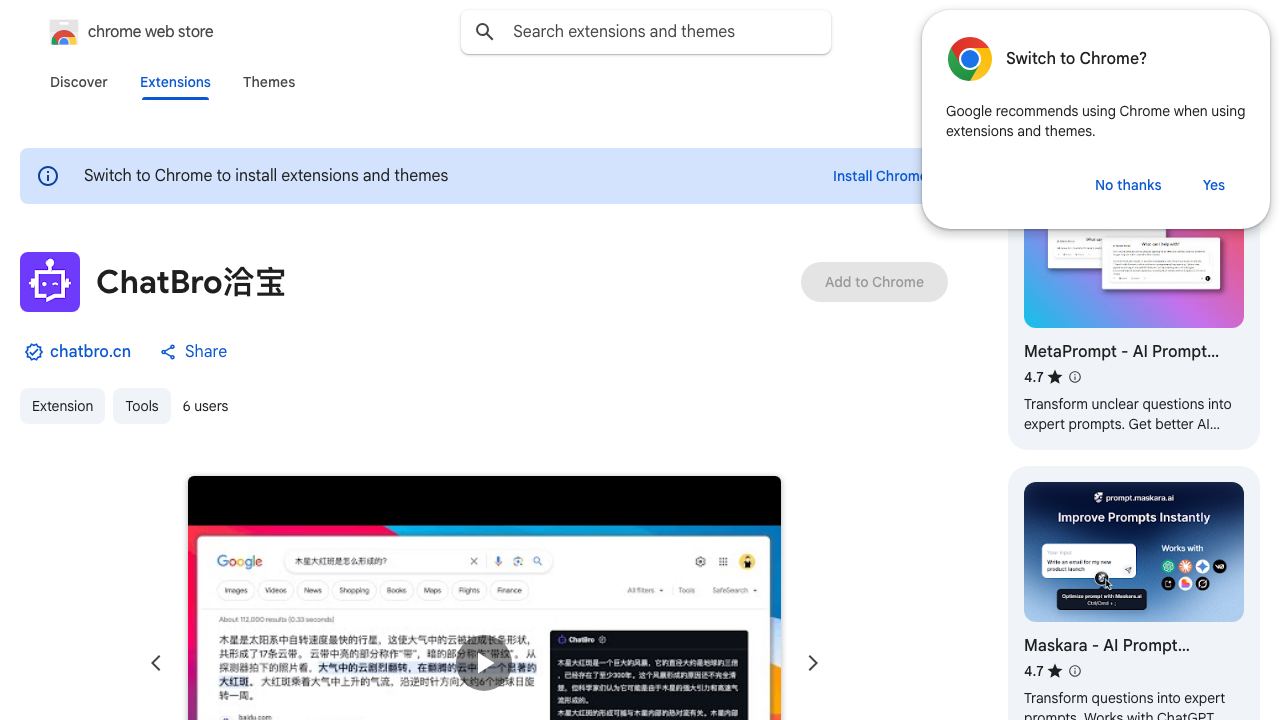Play the ChatBro preview video
The height and width of the screenshot is (720, 1280).
[x=484, y=663]
